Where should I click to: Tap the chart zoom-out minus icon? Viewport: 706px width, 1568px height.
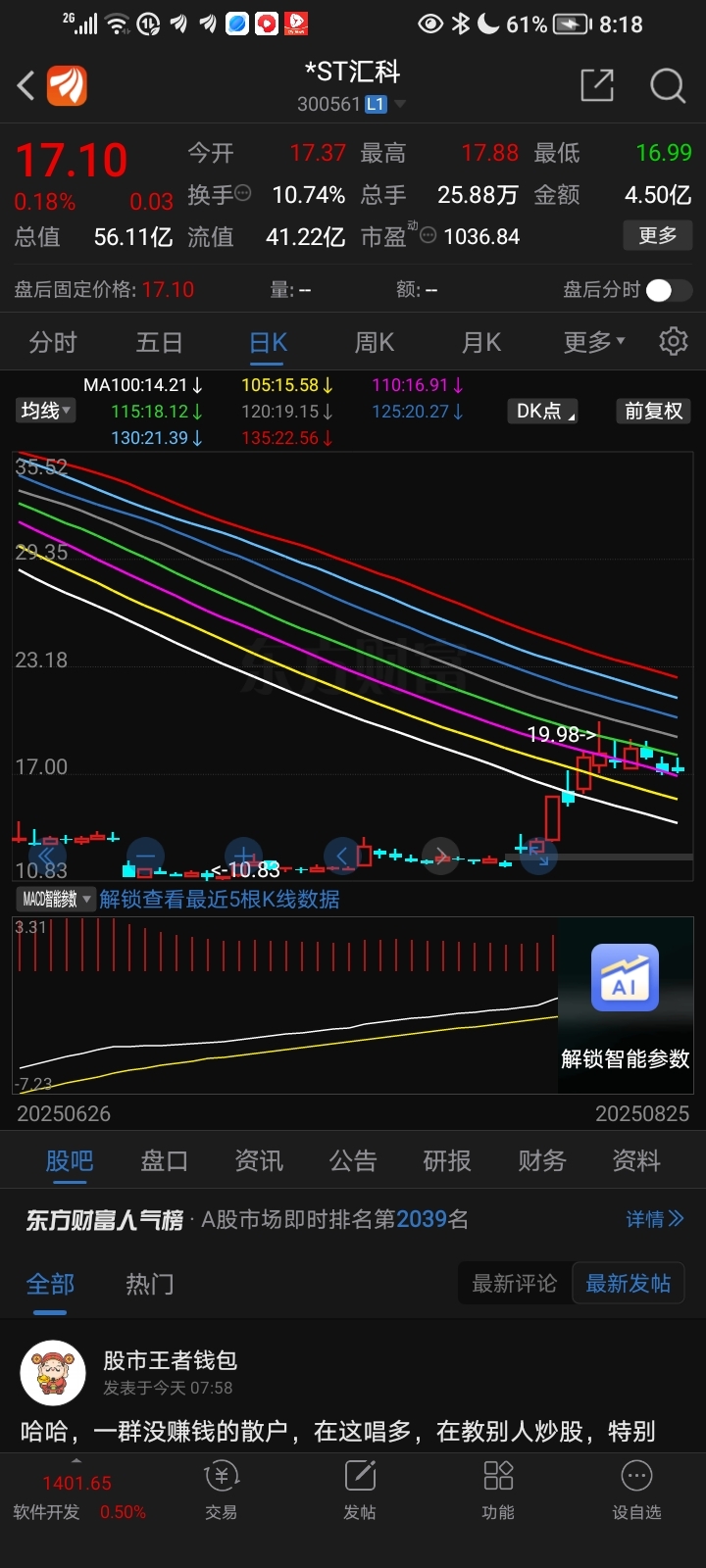point(145,857)
